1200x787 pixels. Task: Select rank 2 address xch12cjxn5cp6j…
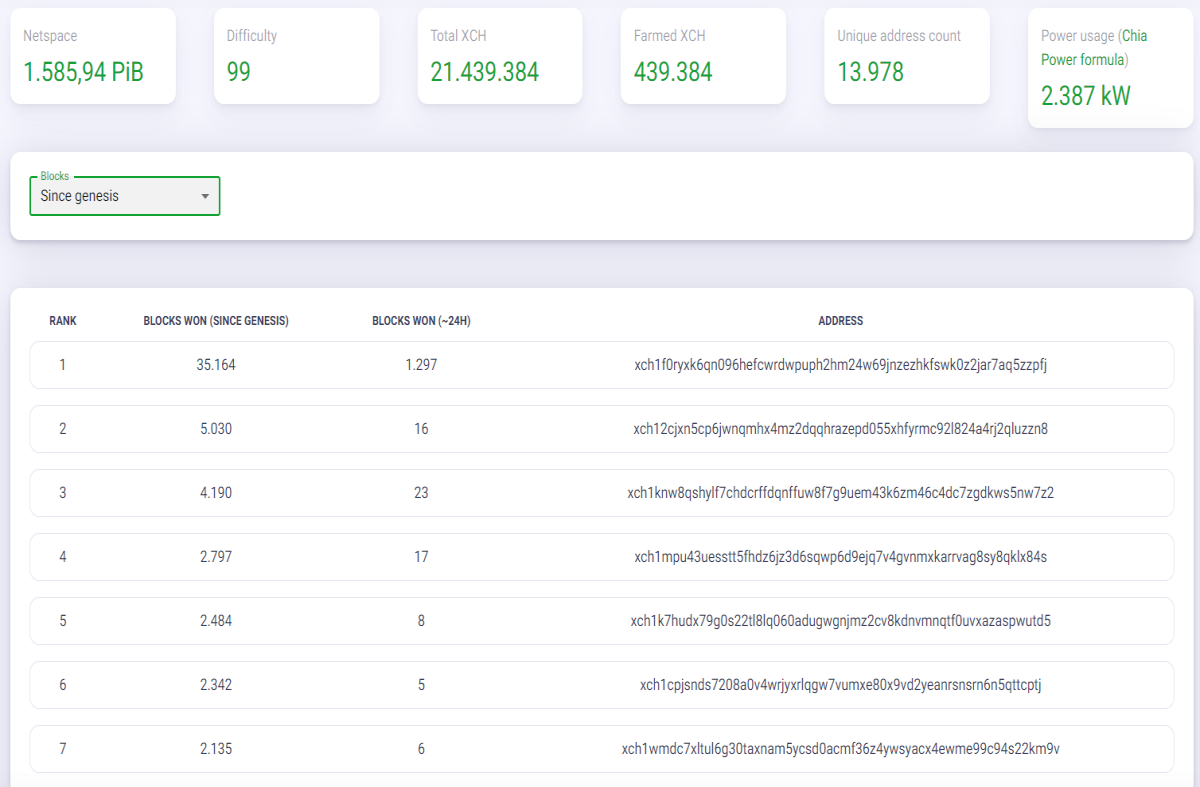click(x=841, y=429)
